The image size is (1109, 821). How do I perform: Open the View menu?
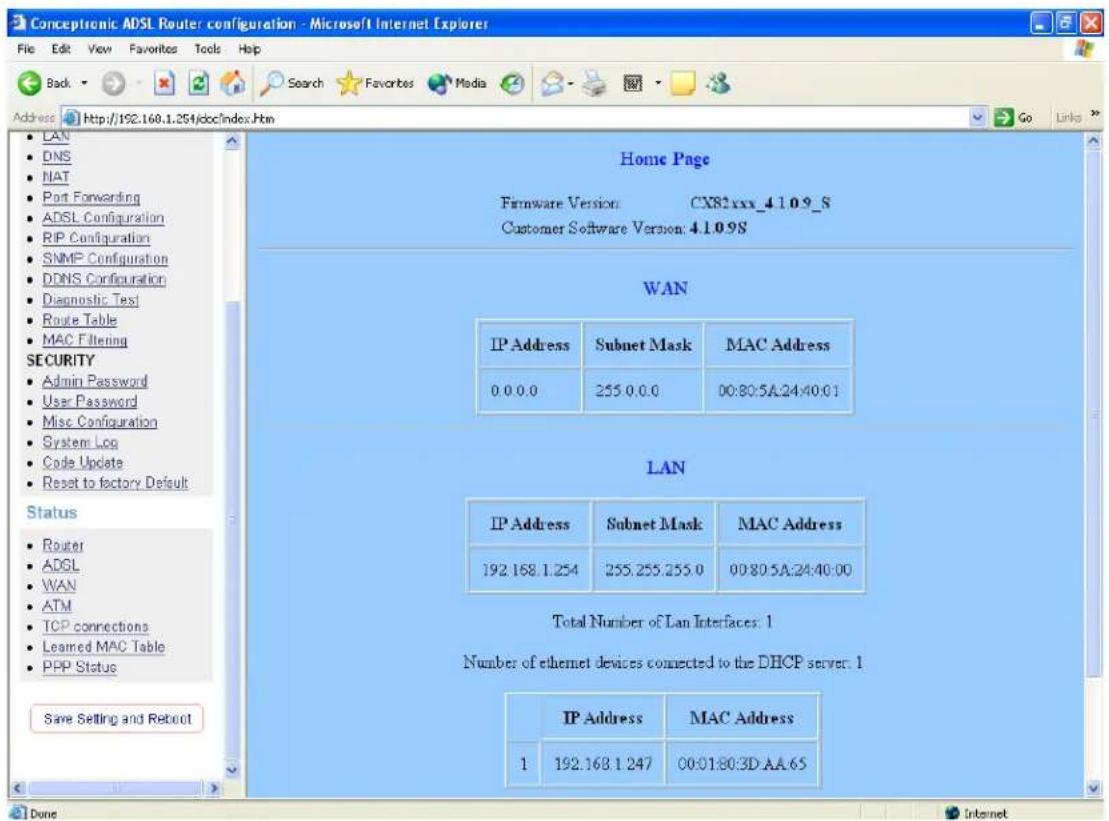(100, 49)
